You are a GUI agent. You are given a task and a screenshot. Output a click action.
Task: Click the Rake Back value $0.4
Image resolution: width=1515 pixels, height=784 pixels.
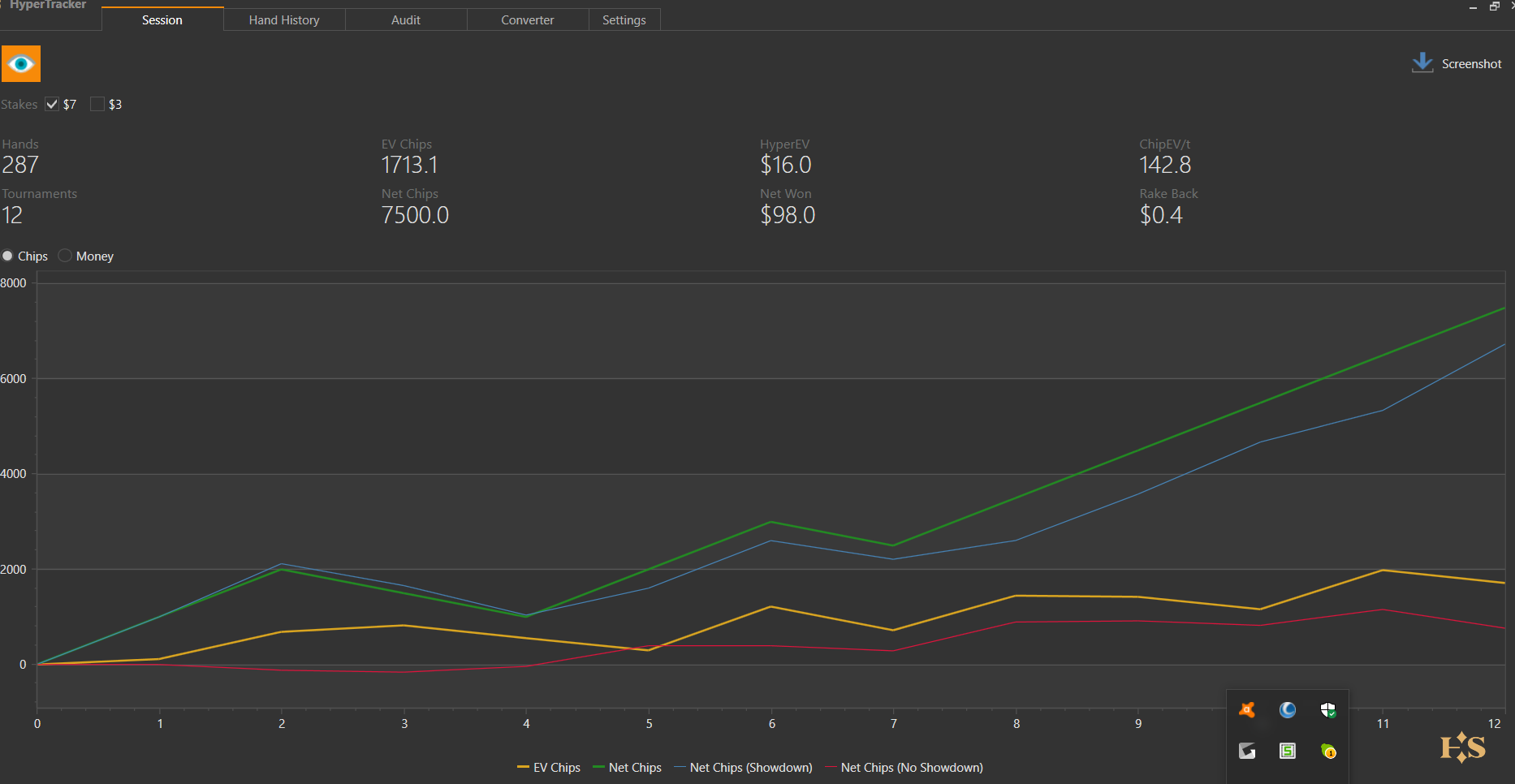(1161, 215)
